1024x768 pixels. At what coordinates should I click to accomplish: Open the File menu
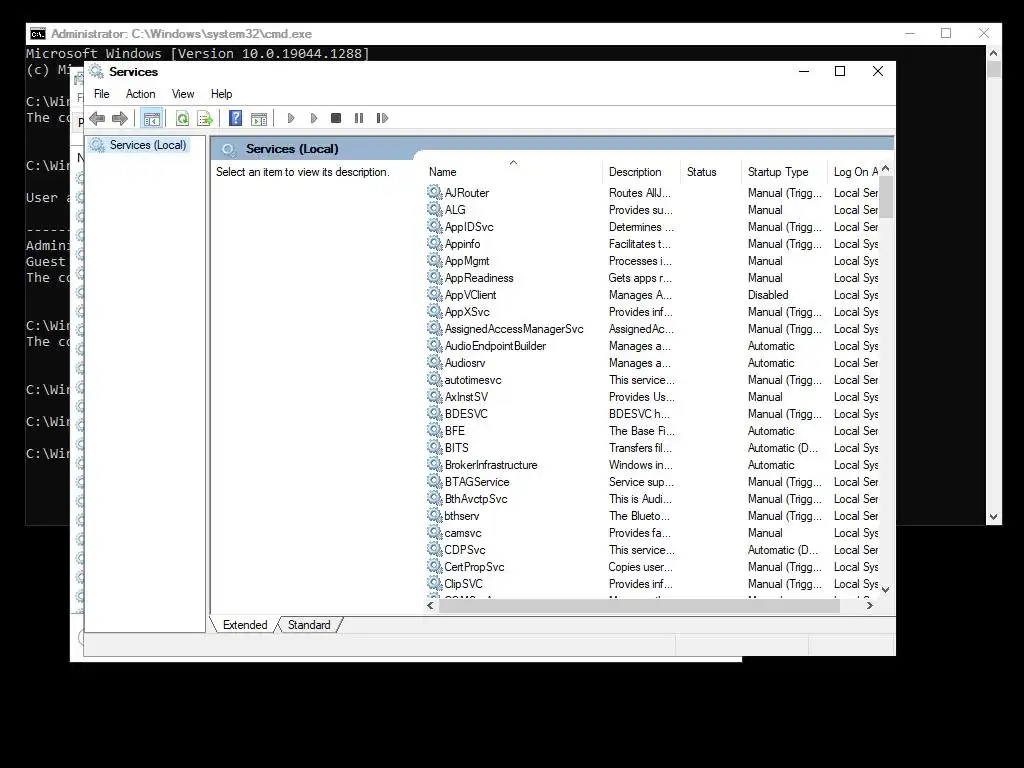[102, 94]
